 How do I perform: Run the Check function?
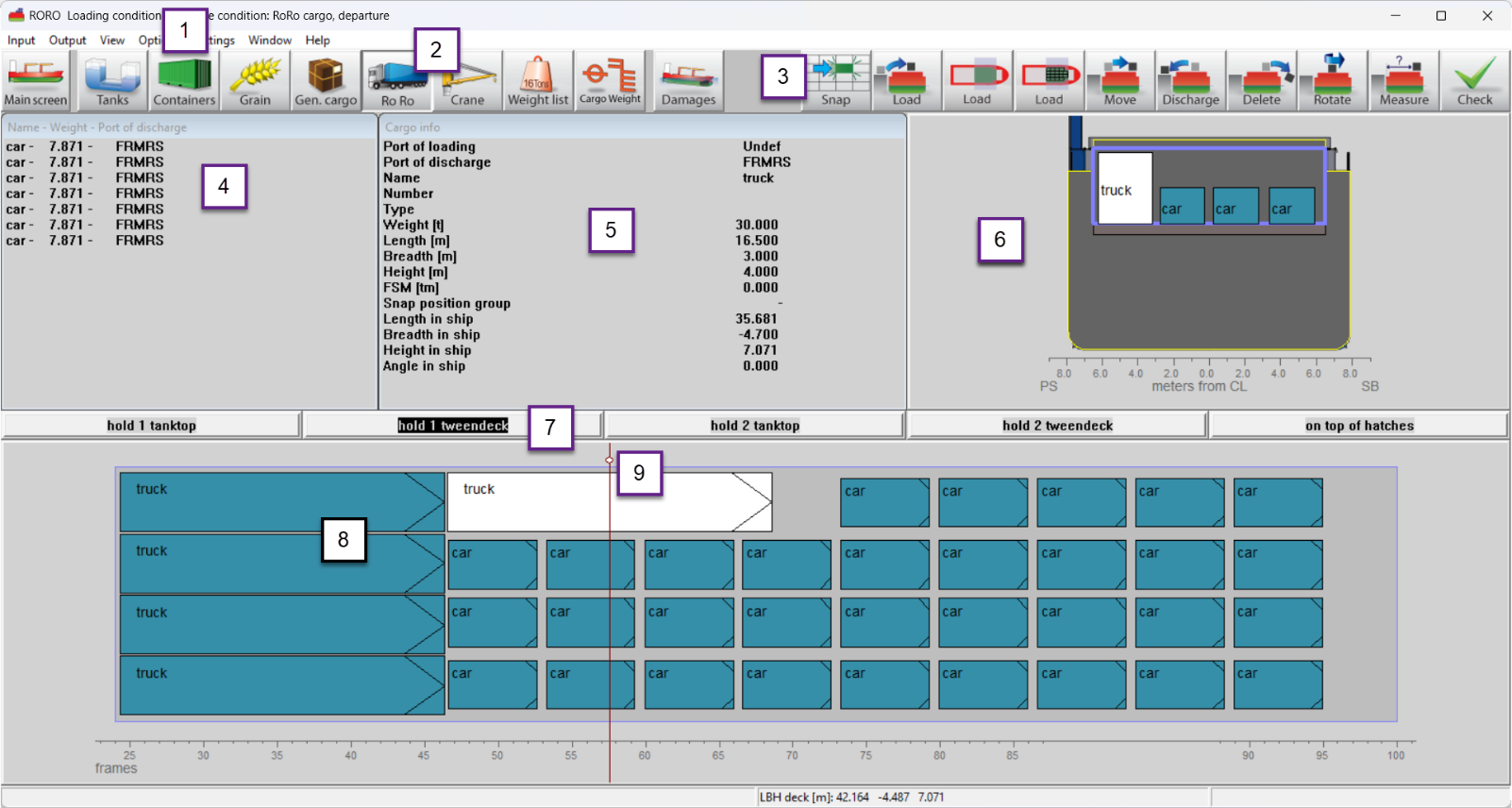tap(1474, 81)
